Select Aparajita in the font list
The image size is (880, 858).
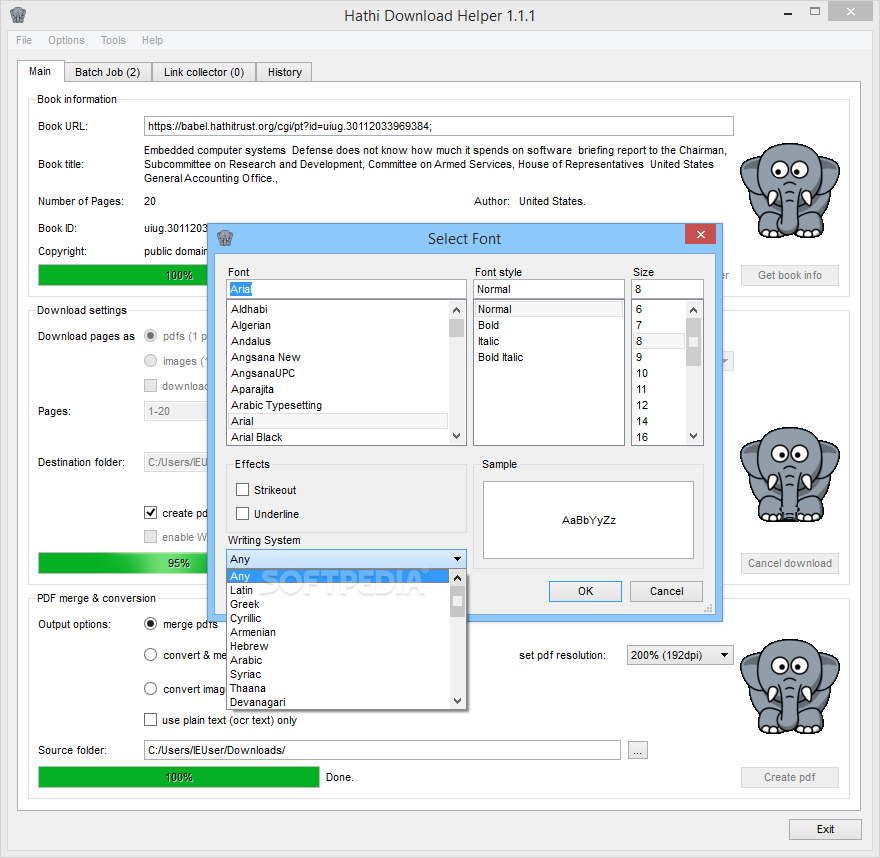(338, 389)
